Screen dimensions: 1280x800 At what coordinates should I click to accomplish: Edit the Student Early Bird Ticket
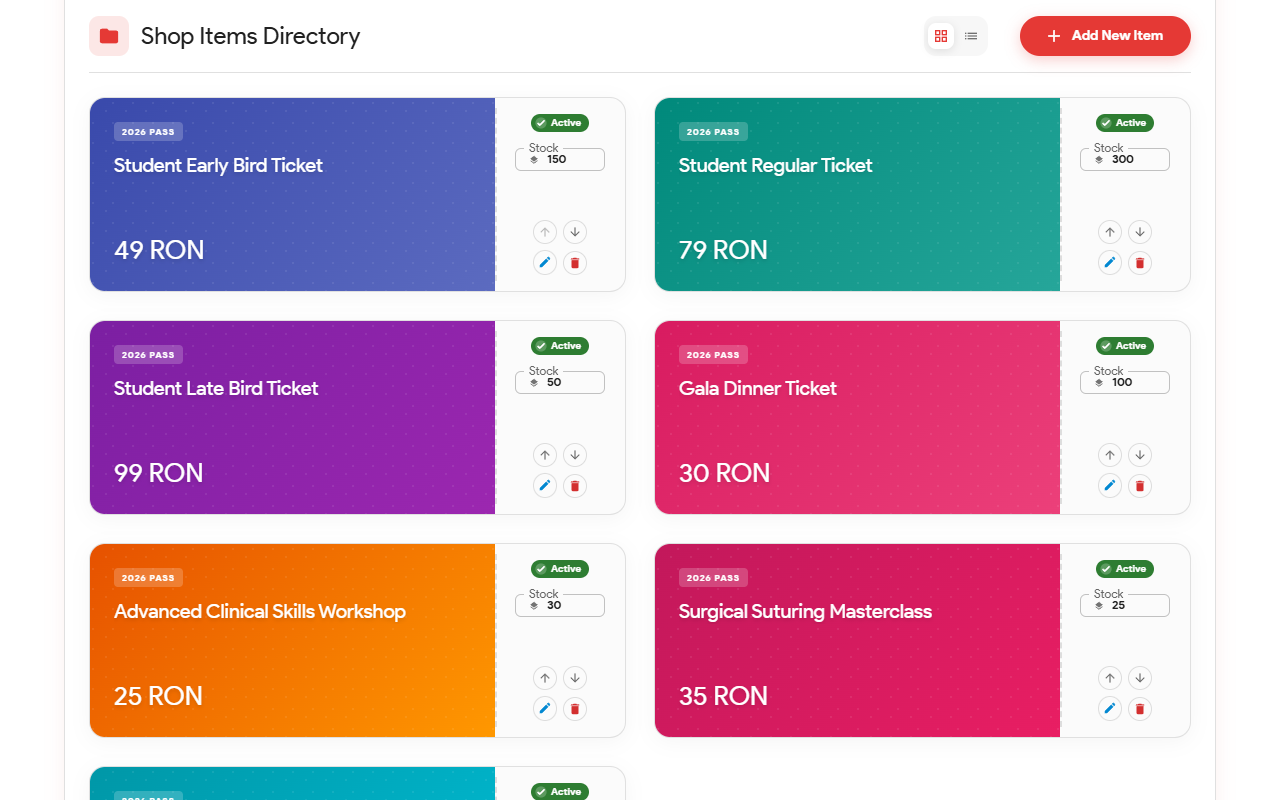click(545, 263)
